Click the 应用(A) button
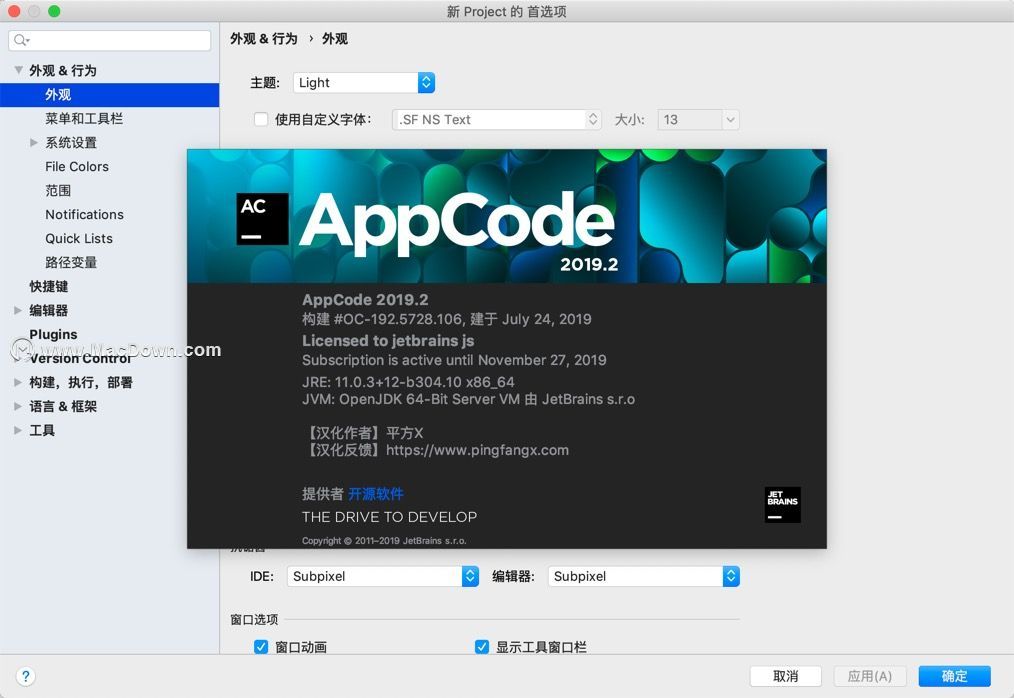This screenshot has width=1014, height=698. (870, 676)
